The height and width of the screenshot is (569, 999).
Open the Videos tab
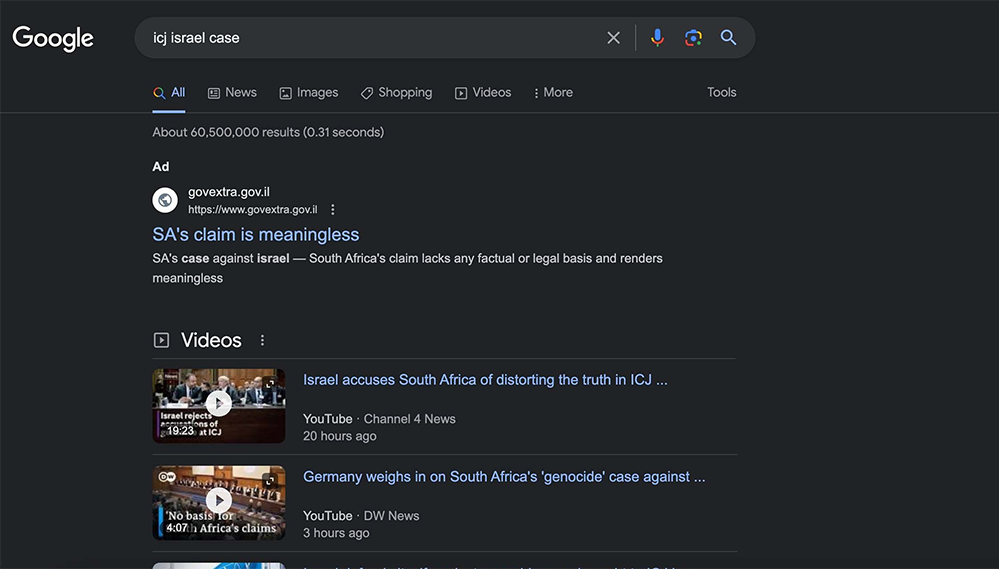click(482, 93)
